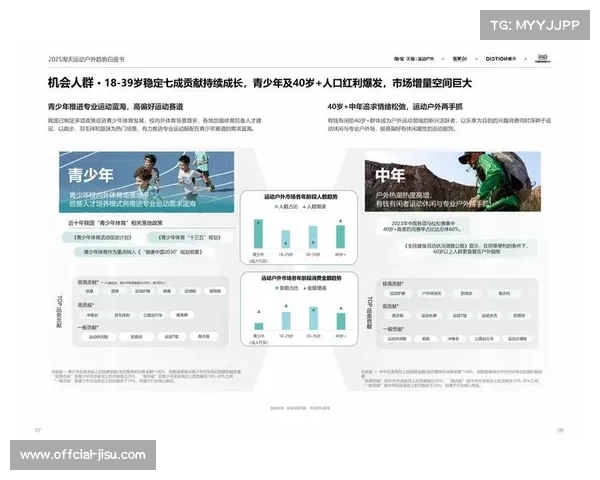Click the 公路自行车 tag in the teen panel

(x=153, y=315)
